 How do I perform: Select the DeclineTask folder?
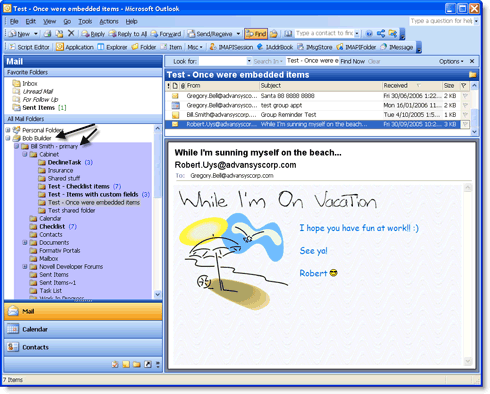pos(65,162)
